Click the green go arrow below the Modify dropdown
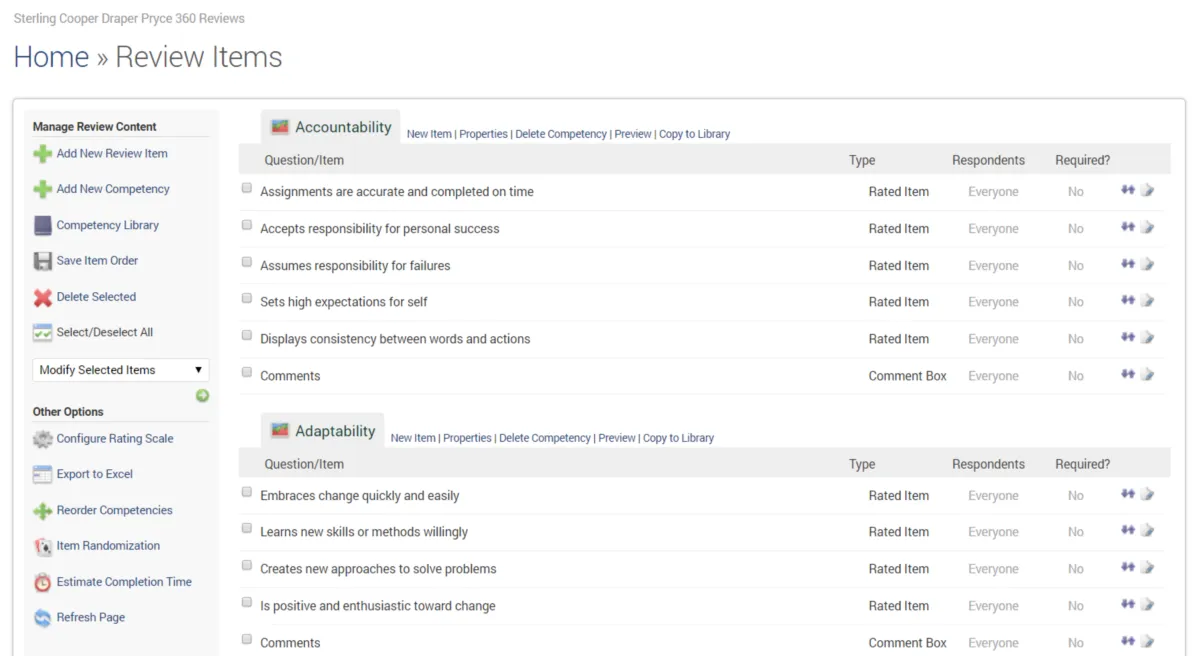This screenshot has width=1200, height=656. 202,396
